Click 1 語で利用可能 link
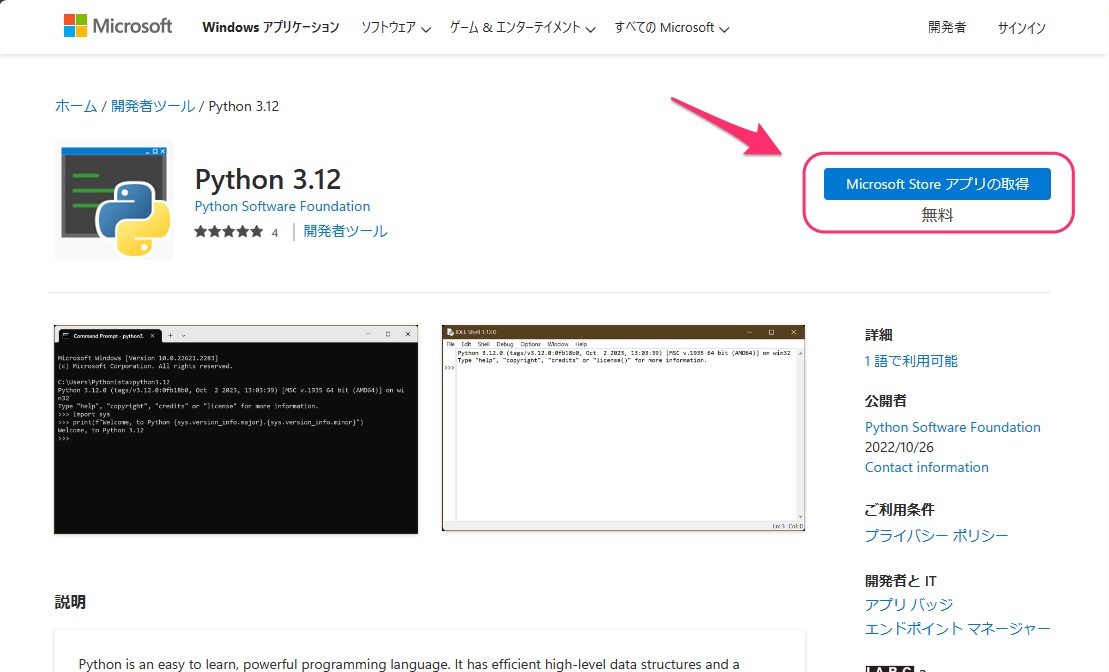The height and width of the screenshot is (672, 1109). 911,361
